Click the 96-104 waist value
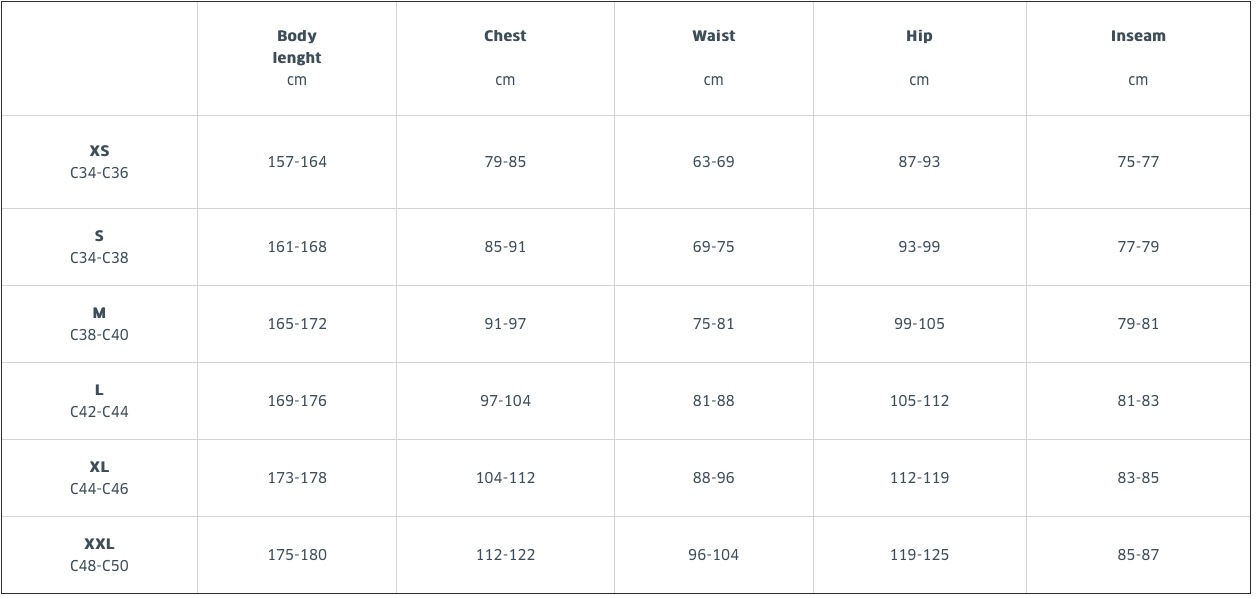The height and width of the screenshot is (599, 1256). 713,555
